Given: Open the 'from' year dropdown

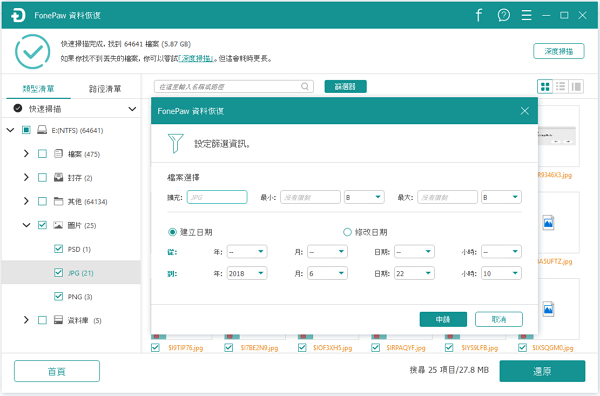Looking at the screenshot, I should coord(247,252).
